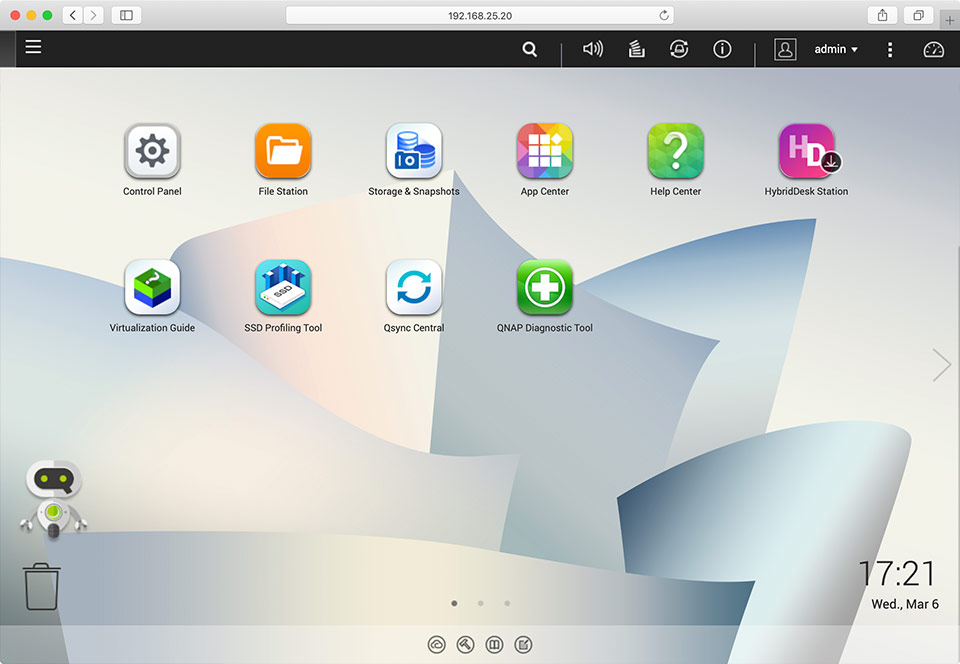Open external devices icon

pyautogui.click(x=678, y=49)
